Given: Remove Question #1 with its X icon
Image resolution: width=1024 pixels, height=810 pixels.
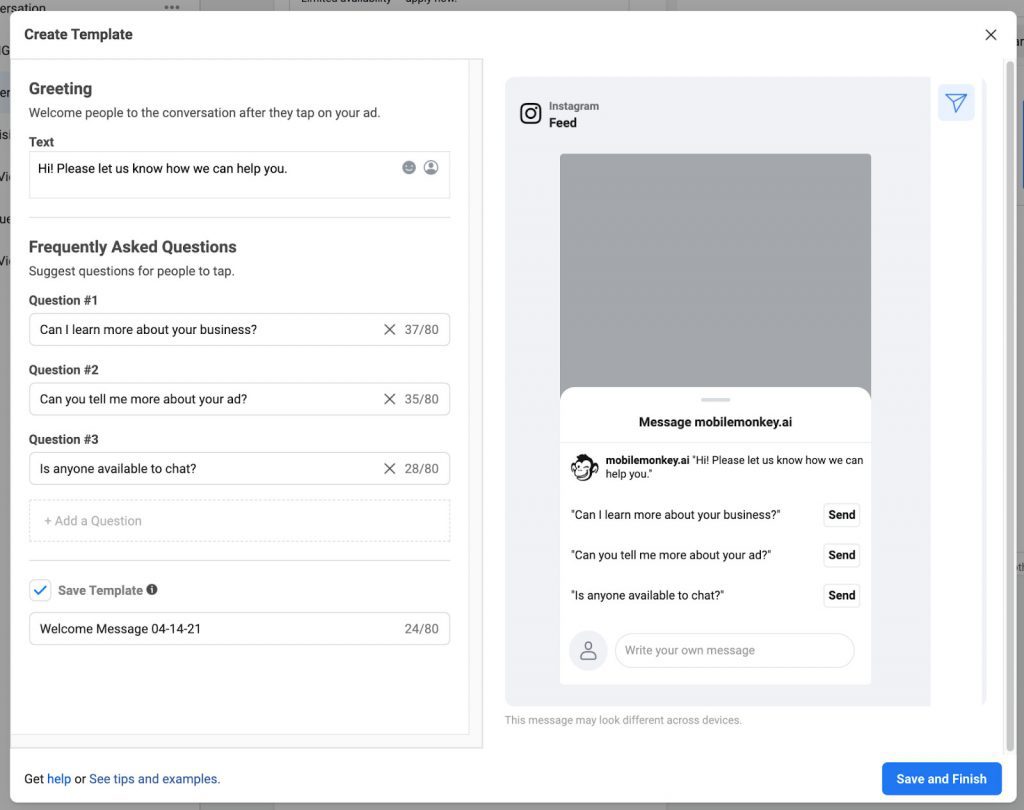Looking at the screenshot, I should 389,330.
